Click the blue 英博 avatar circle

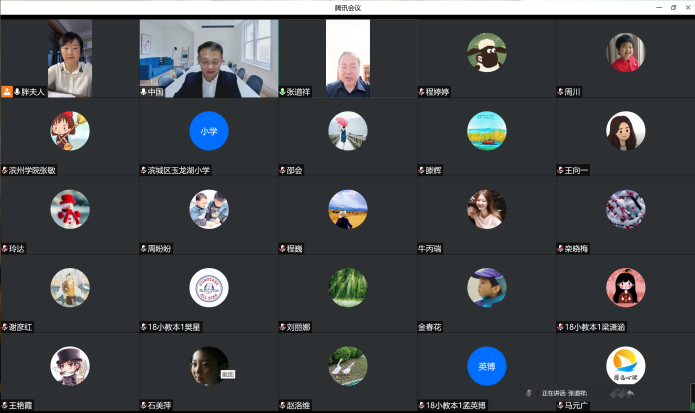coord(486,366)
